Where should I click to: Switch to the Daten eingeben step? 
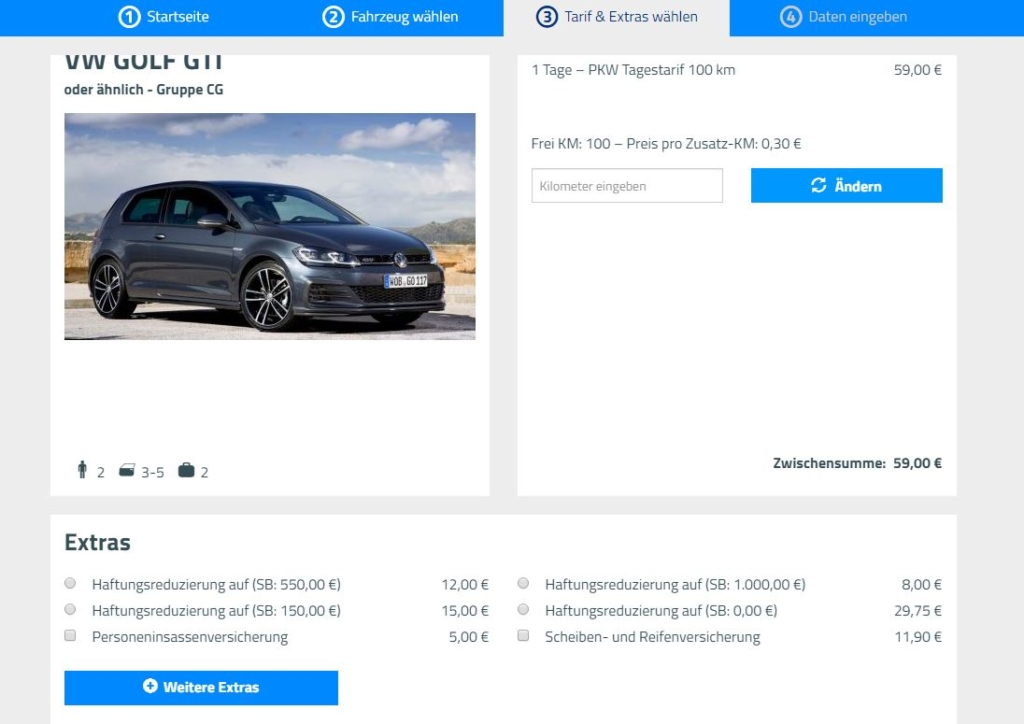(843, 17)
